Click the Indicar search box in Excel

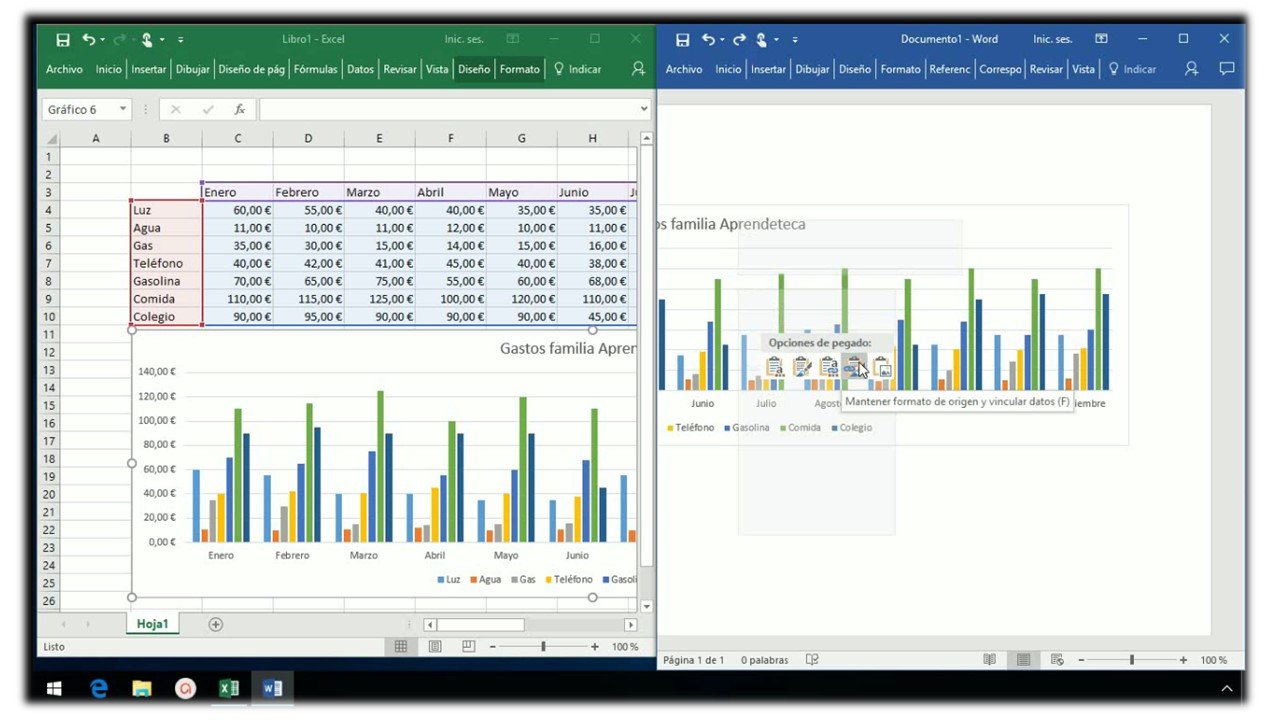(578, 69)
